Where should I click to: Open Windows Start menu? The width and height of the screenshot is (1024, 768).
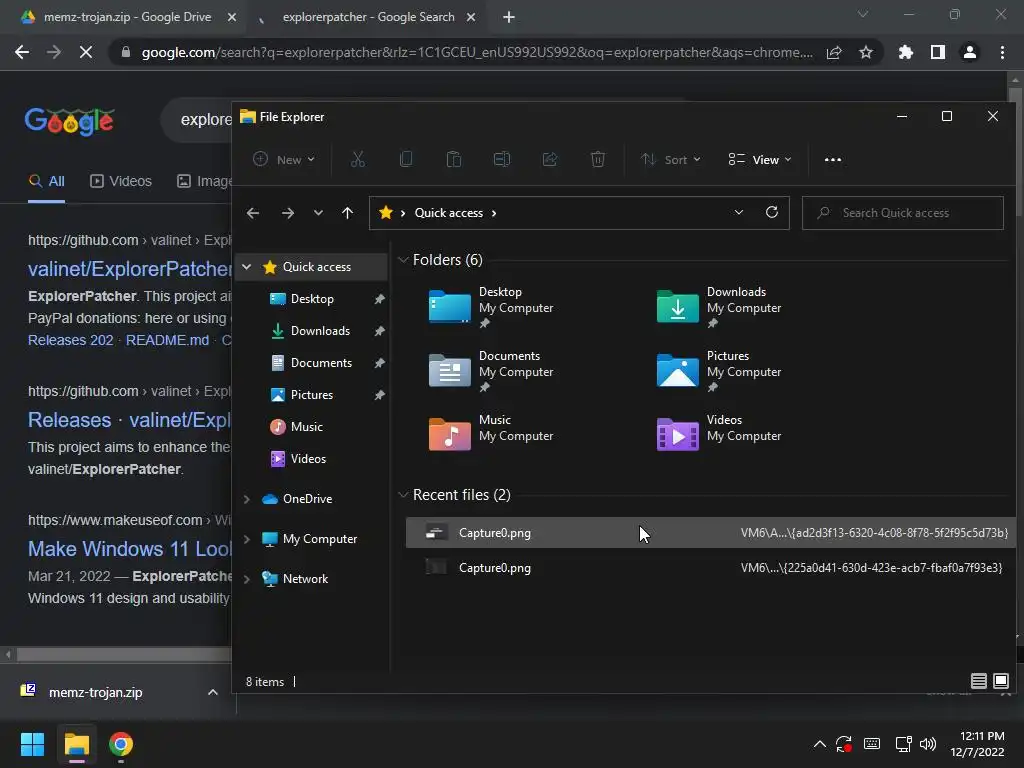[x=32, y=744]
